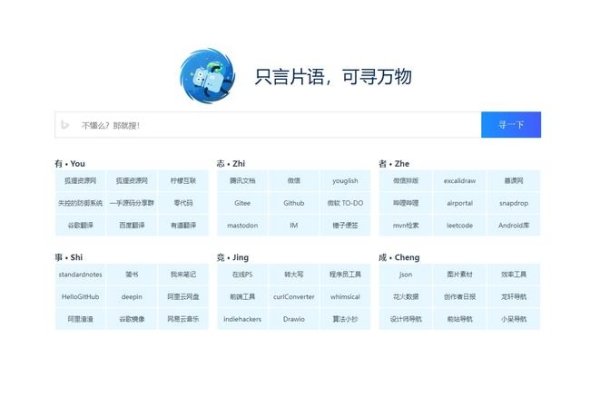
Task: Open the deepin link
Action: pyautogui.click(x=132, y=297)
